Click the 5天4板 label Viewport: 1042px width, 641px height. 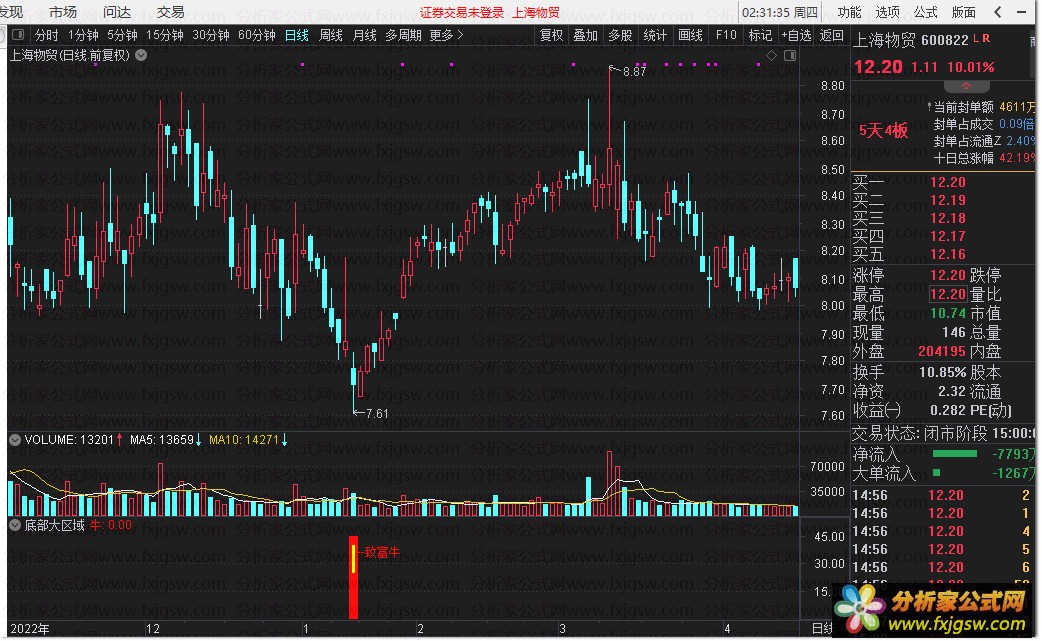tap(883, 130)
